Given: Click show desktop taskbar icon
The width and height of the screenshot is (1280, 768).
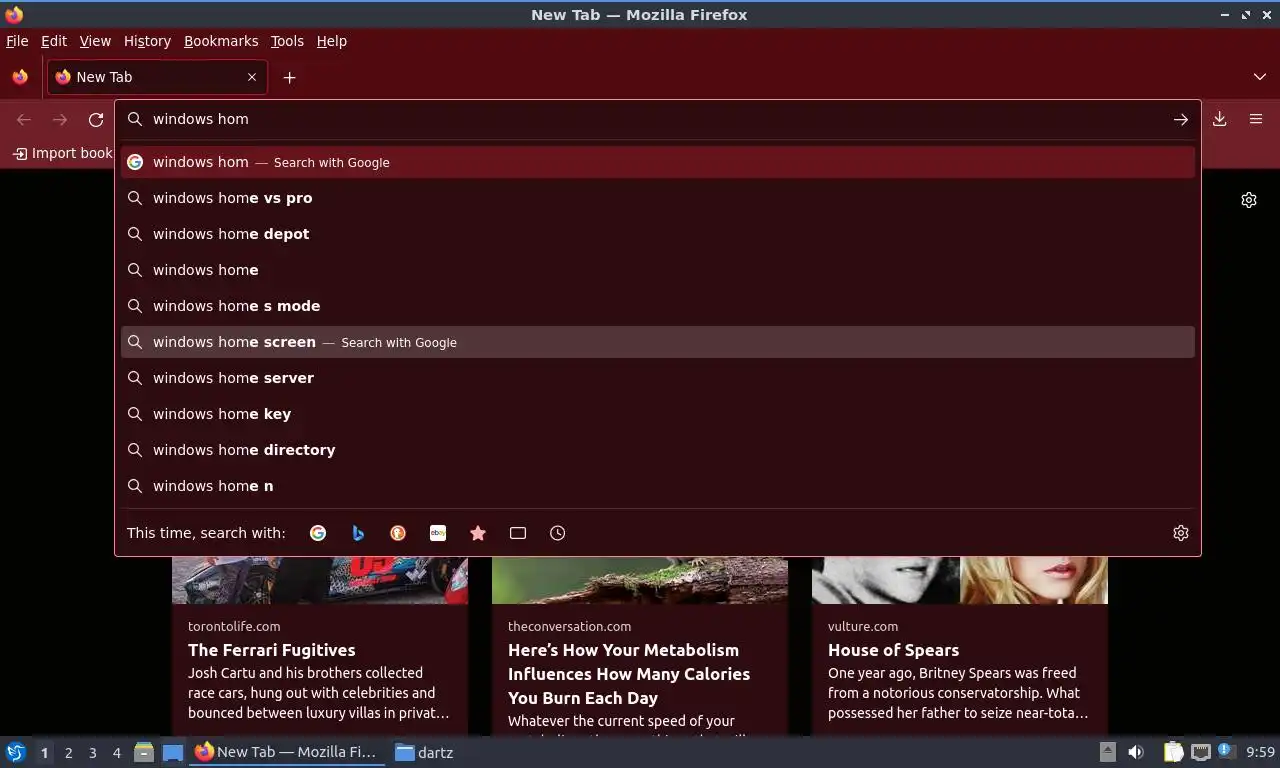Looking at the screenshot, I should (173, 752).
